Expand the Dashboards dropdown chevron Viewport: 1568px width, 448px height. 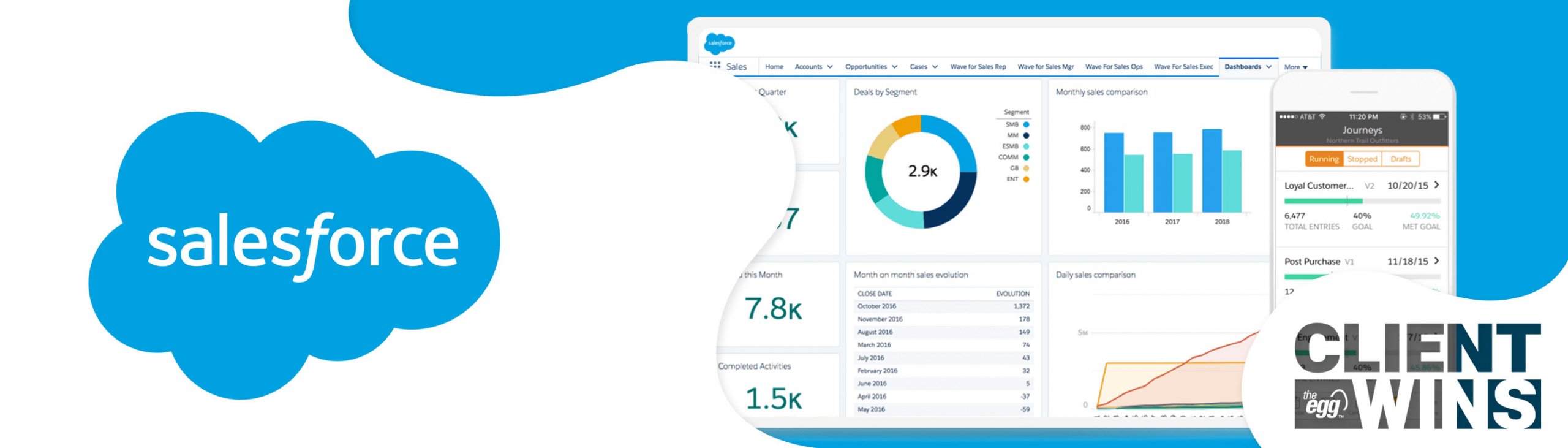pos(1269,67)
